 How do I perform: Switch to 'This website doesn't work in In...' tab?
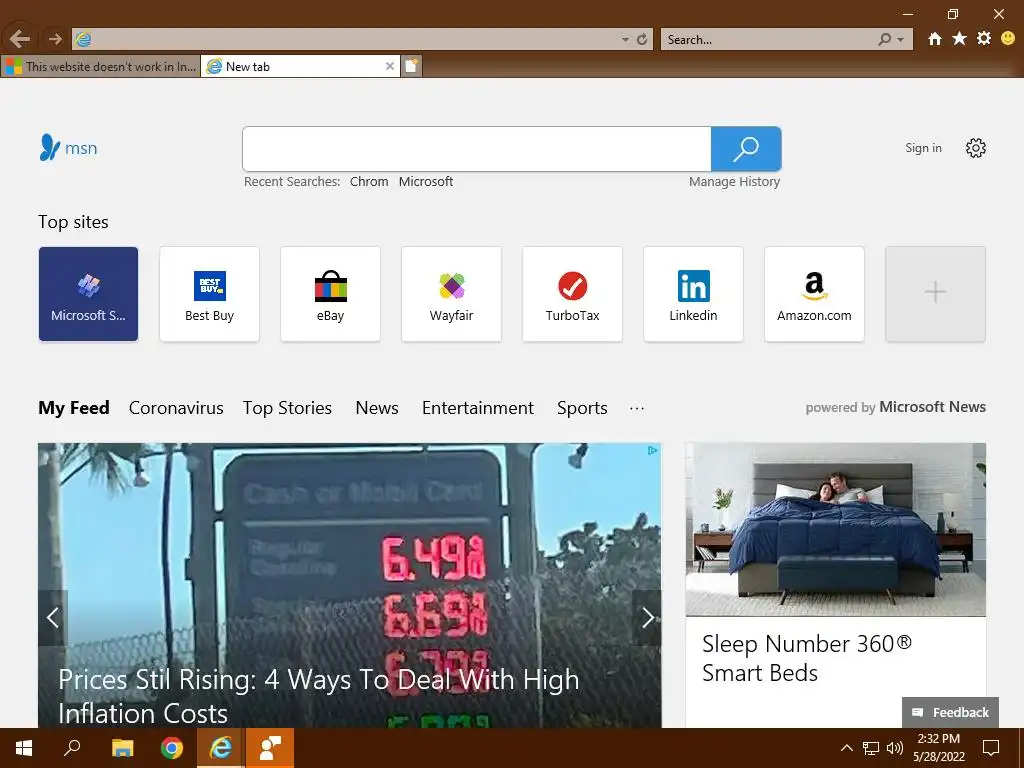pyautogui.click(x=101, y=66)
